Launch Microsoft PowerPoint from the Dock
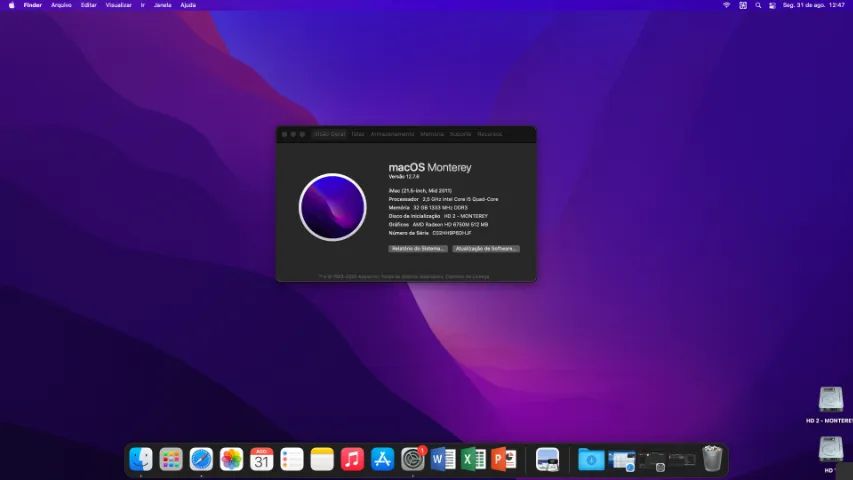853x480 pixels. click(504, 459)
